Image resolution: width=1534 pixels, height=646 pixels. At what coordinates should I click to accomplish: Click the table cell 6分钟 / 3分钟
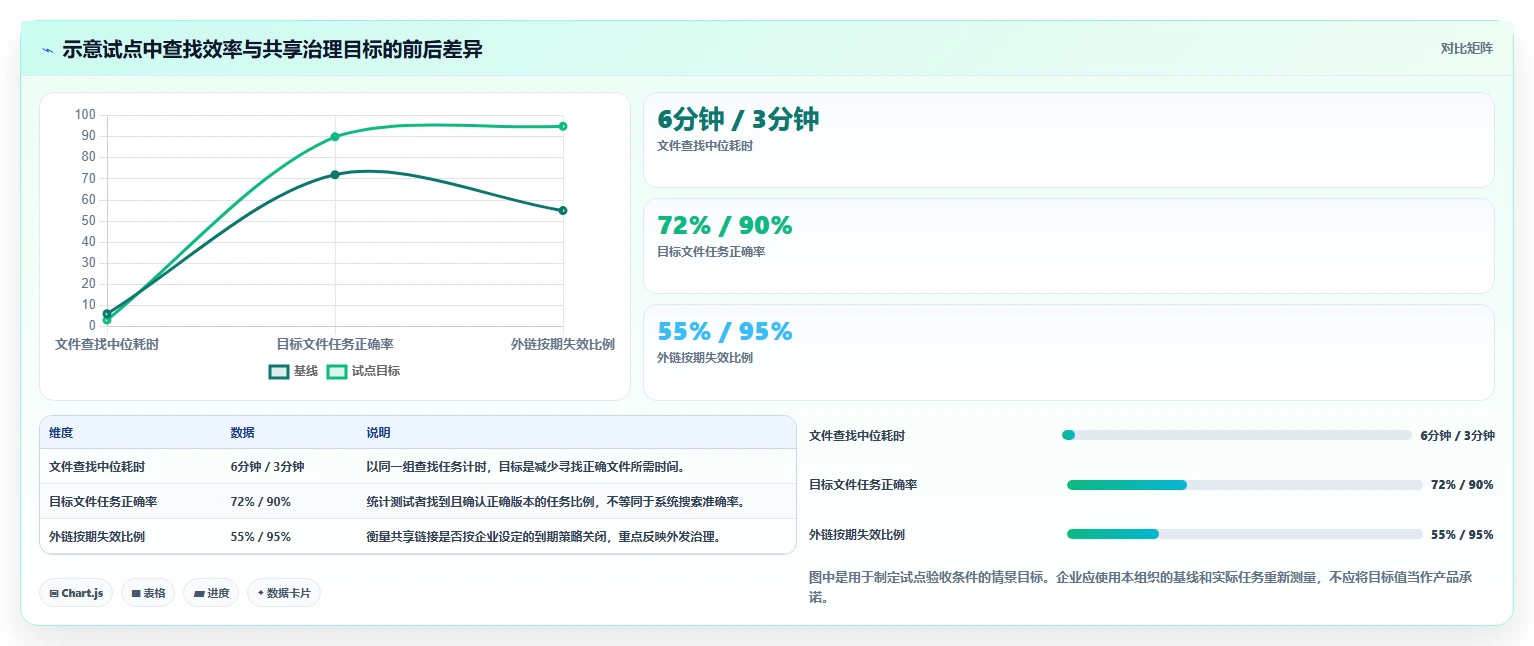click(267, 467)
